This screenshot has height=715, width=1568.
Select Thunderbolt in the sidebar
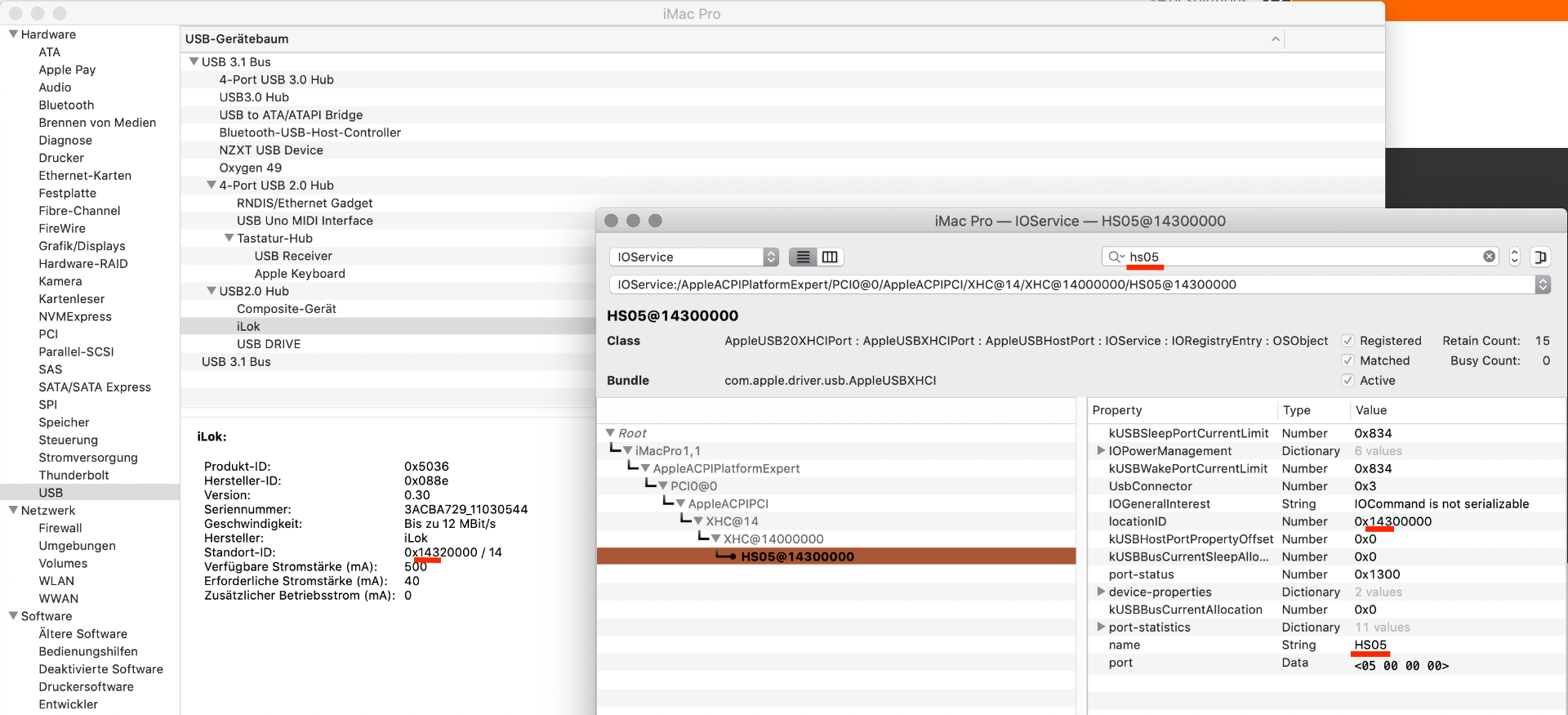(x=73, y=476)
